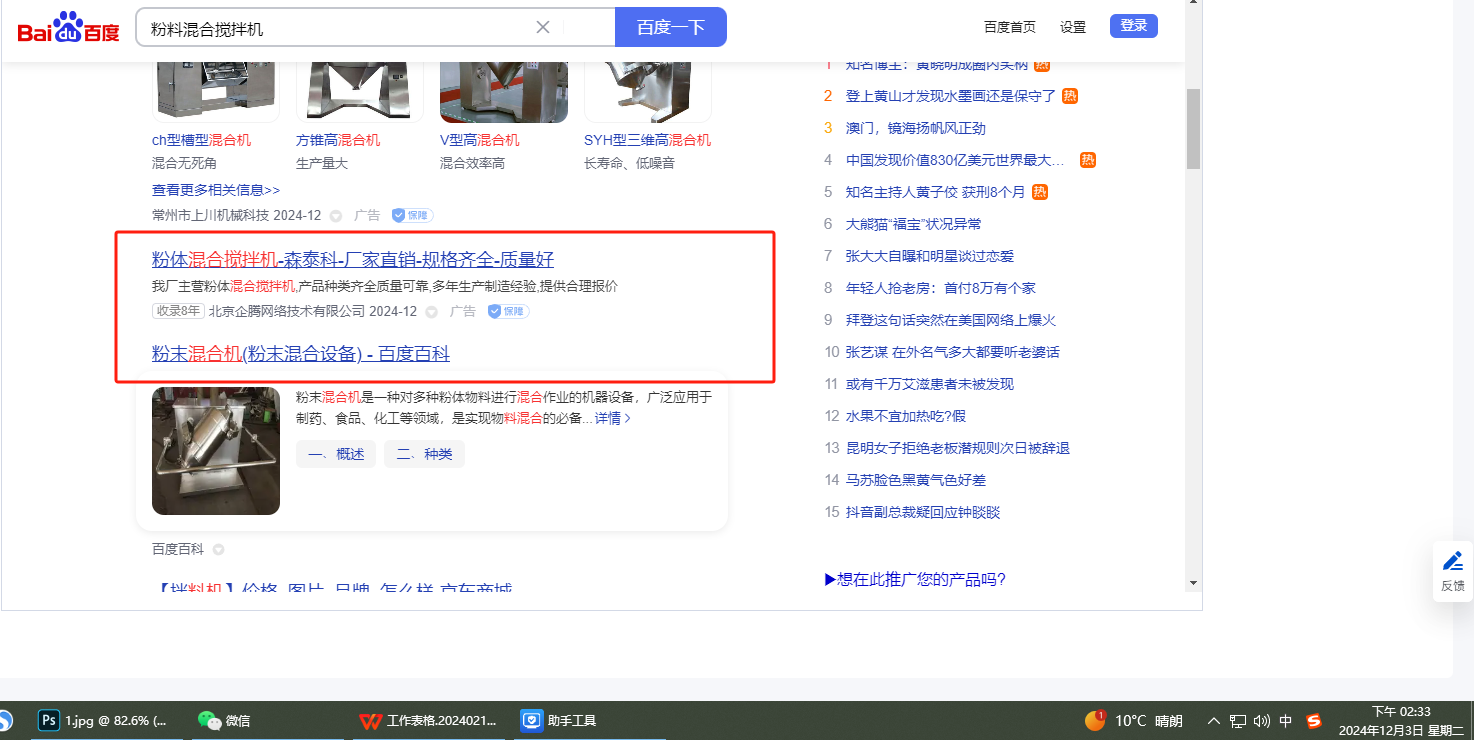Open hot topic 年轻人抢老房：首付8万有个家
The width and height of the screenshot is (1474, 740).
(x=941, y=288)
